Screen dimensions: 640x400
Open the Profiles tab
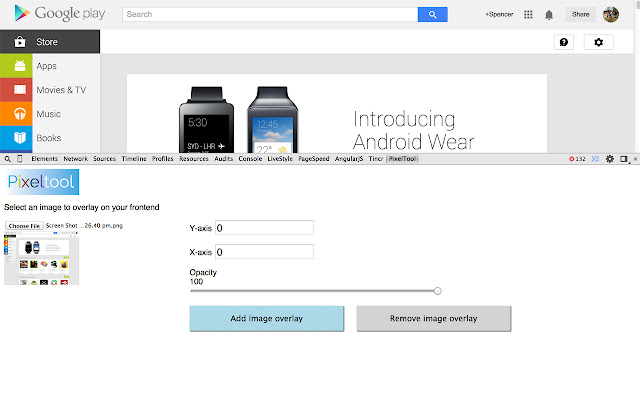point(163,159)
